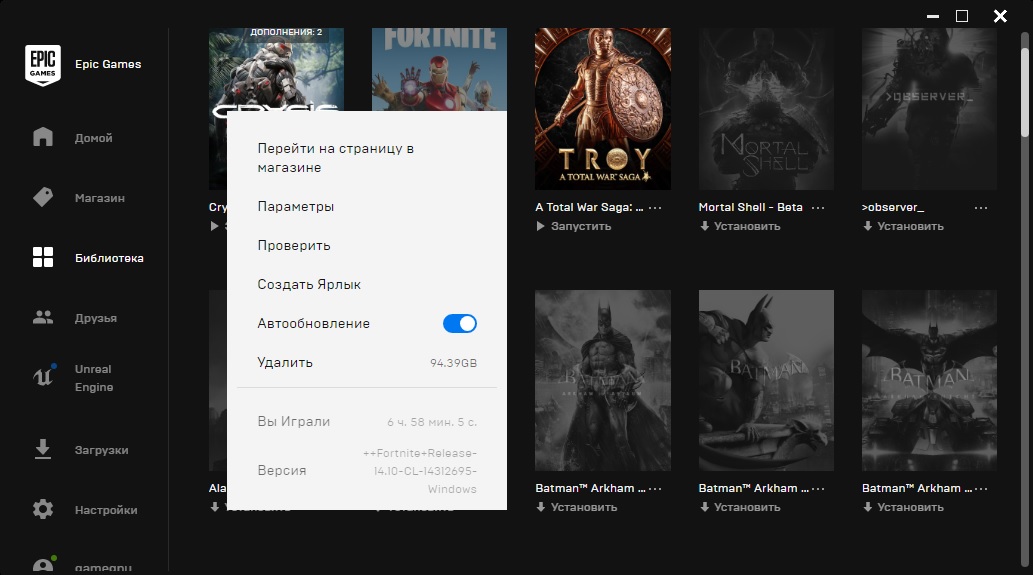Open the Epic Games title link
The height and width of the screenshot is (575, 1033).
click(x=108, y=64)
